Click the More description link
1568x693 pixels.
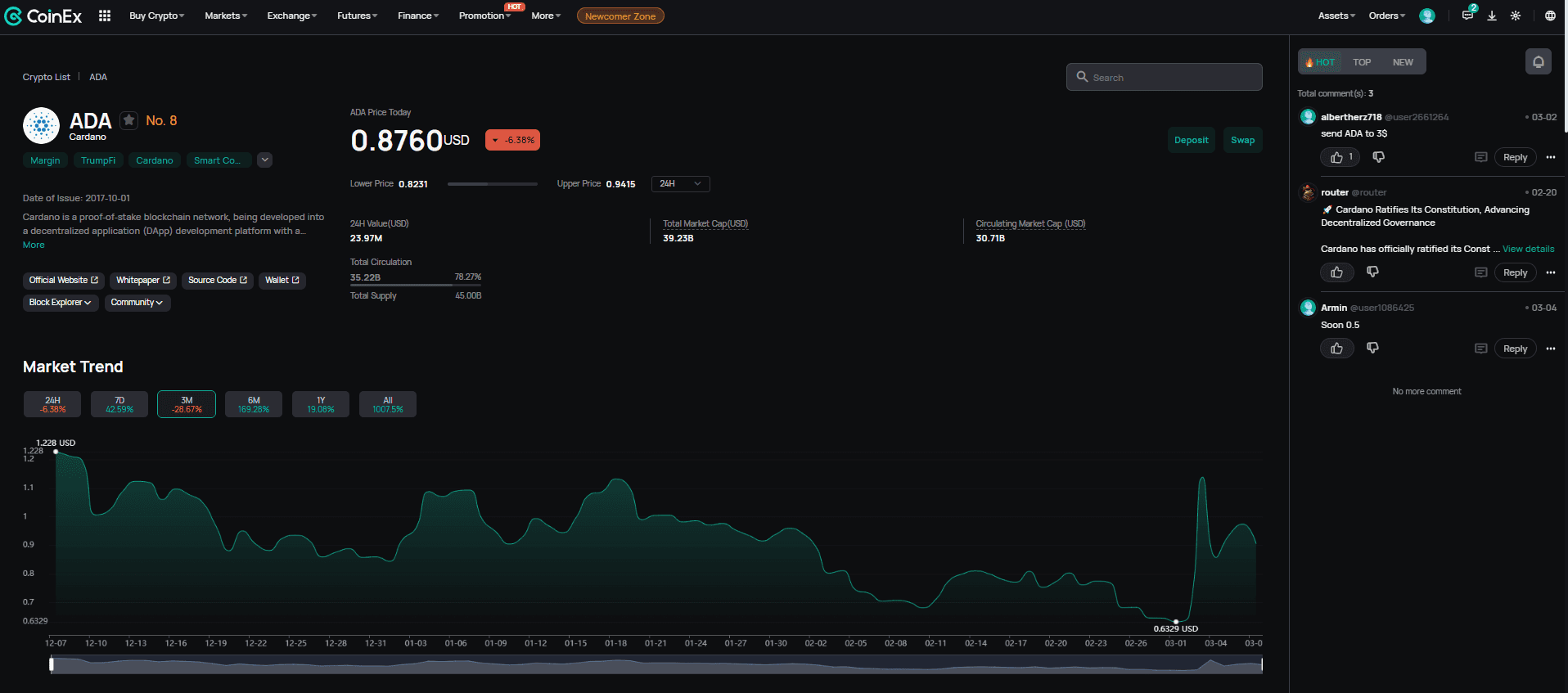pos(34,245)
